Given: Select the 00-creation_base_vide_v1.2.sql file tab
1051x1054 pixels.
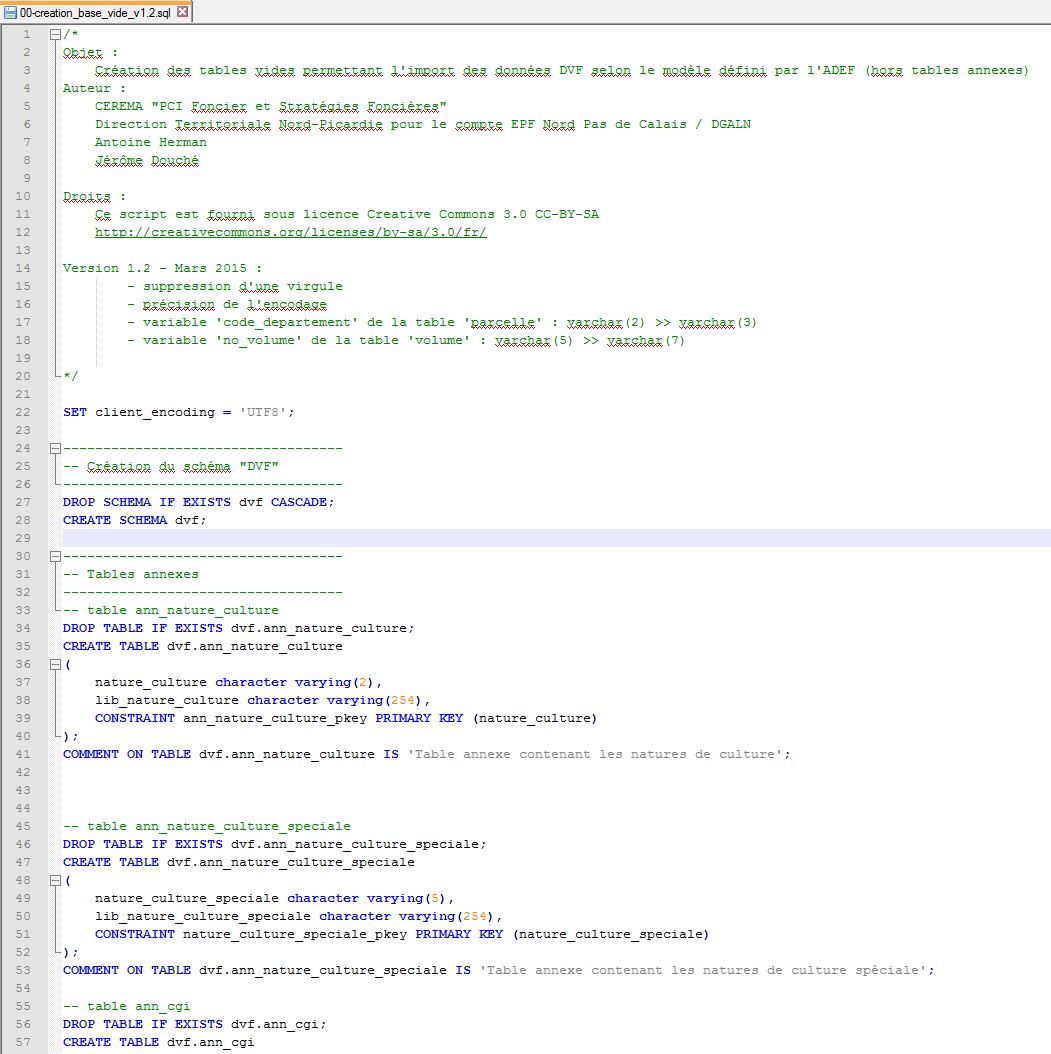Looking at the screenshot, I should (x=95, y=12).
